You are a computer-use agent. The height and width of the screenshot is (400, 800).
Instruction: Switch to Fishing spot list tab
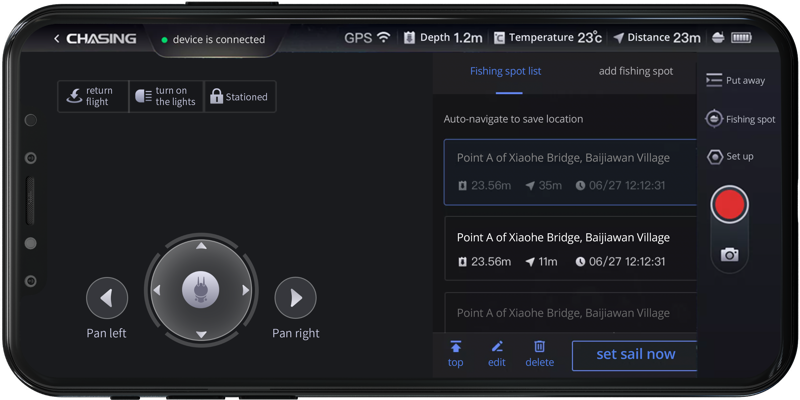[x=506, y=71]
